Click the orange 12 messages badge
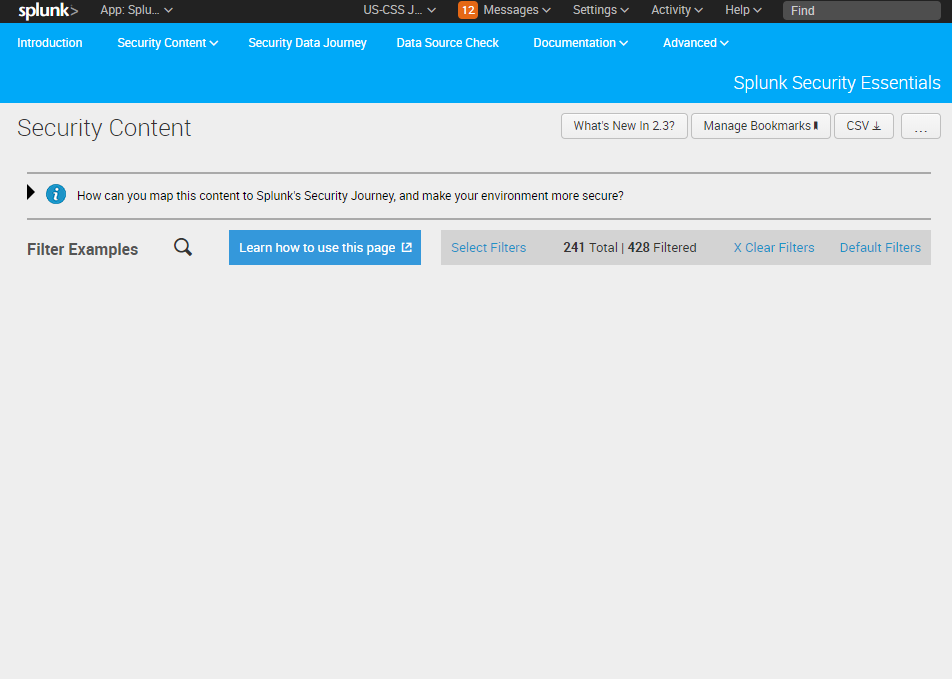952x679 pixels. tap(468, 10)
